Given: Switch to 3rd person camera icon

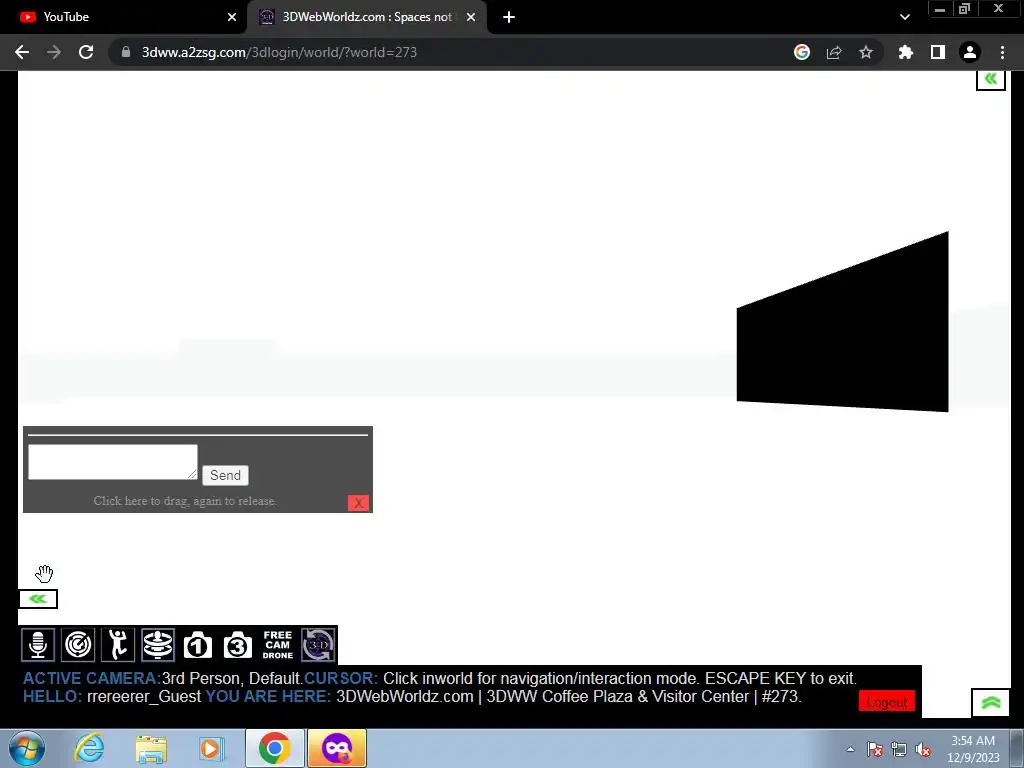Looking at the screenshot, I should (238, 645).
